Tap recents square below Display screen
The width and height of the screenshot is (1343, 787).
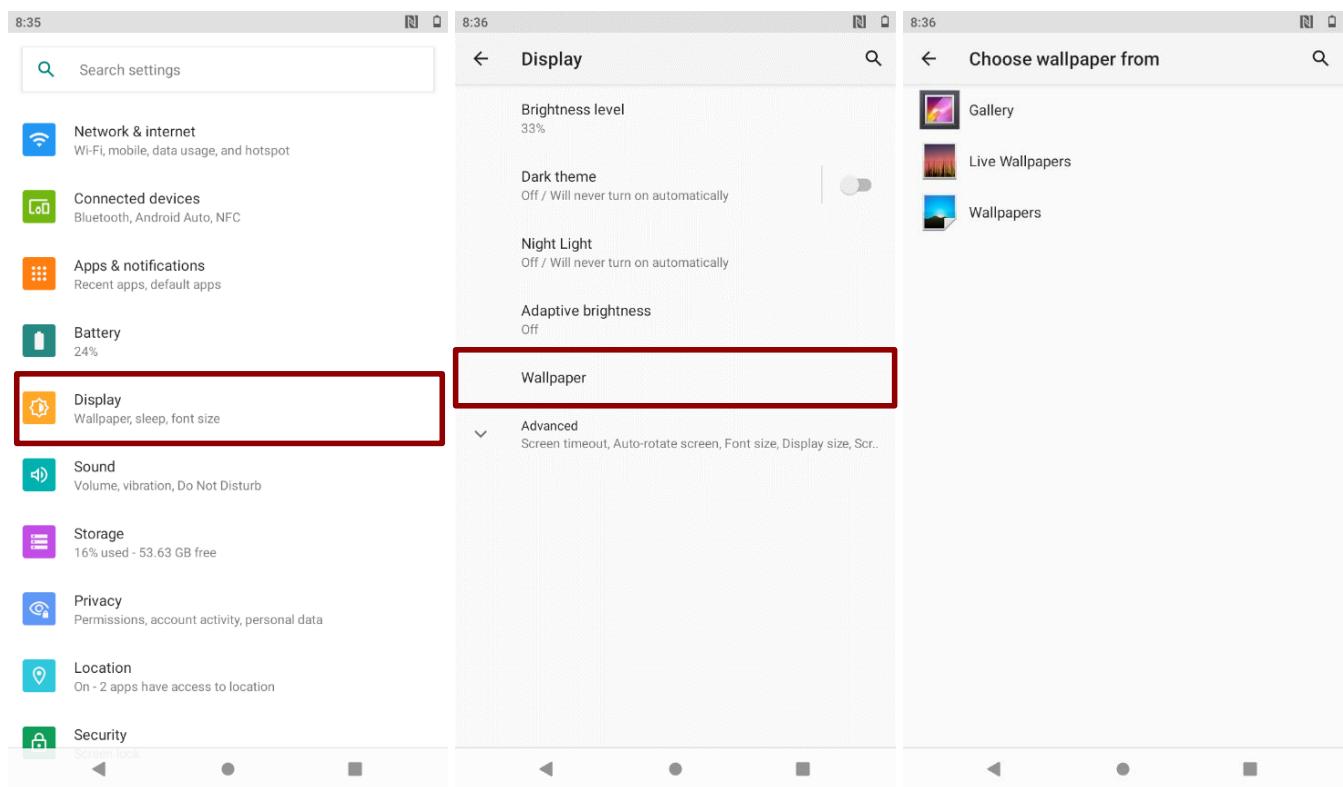802,769
